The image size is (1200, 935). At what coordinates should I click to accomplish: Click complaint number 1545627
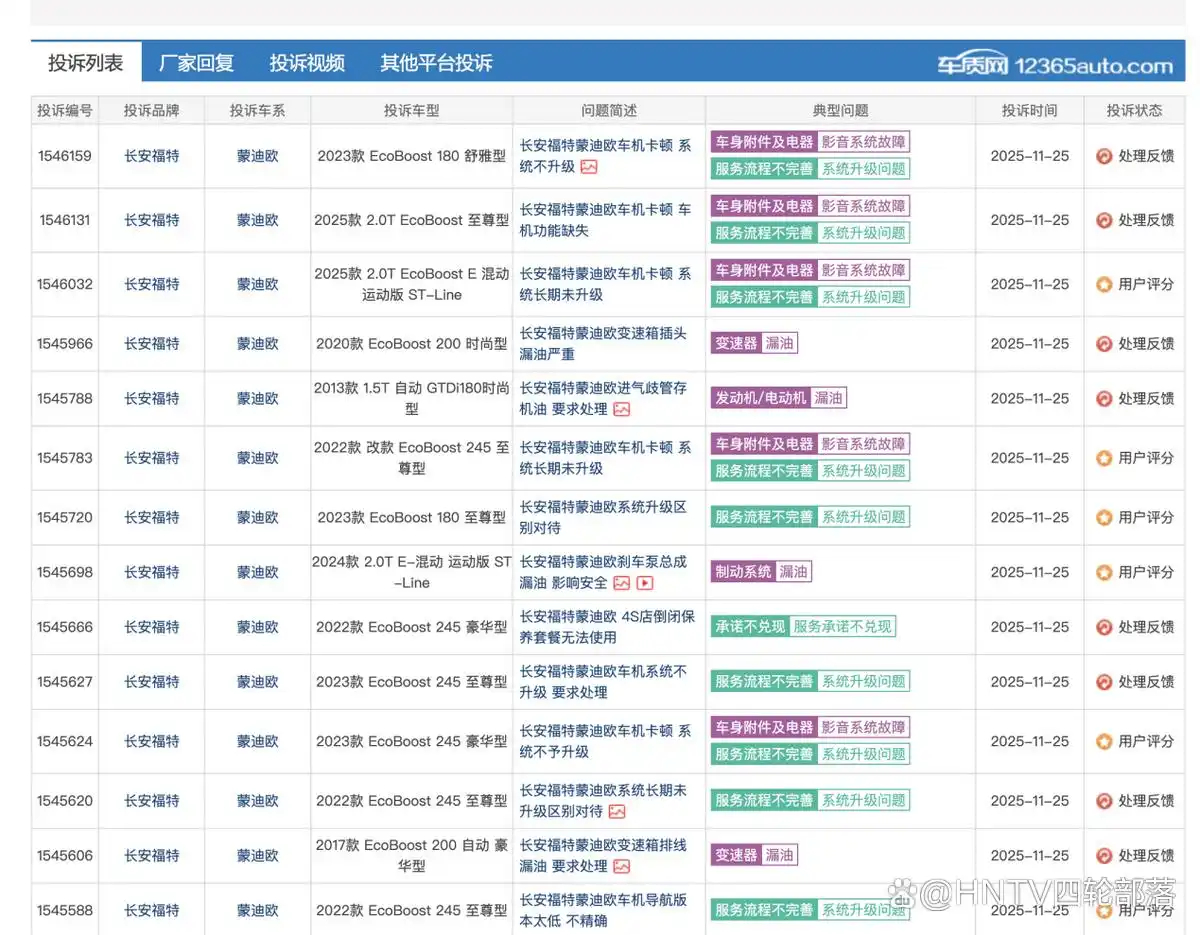[65, 682]
